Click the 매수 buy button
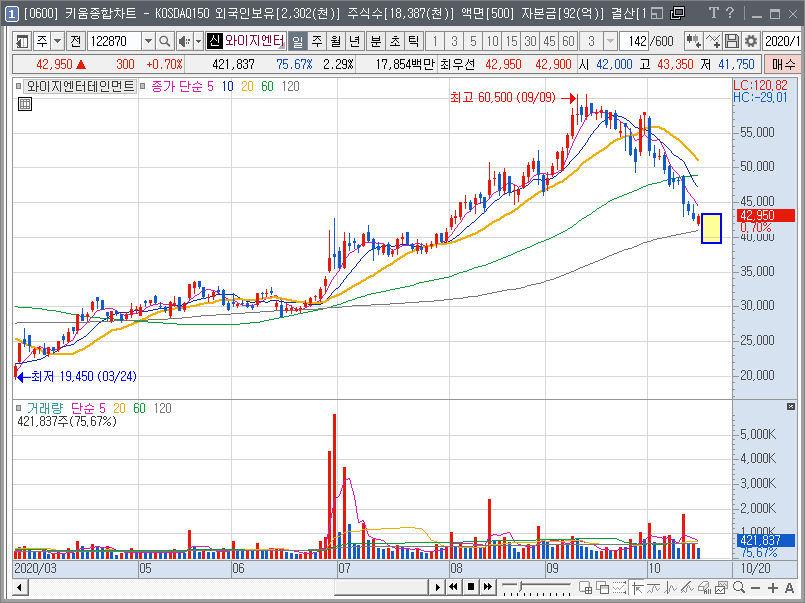Viewport: 805px width, 603px height. pos(782,64)
